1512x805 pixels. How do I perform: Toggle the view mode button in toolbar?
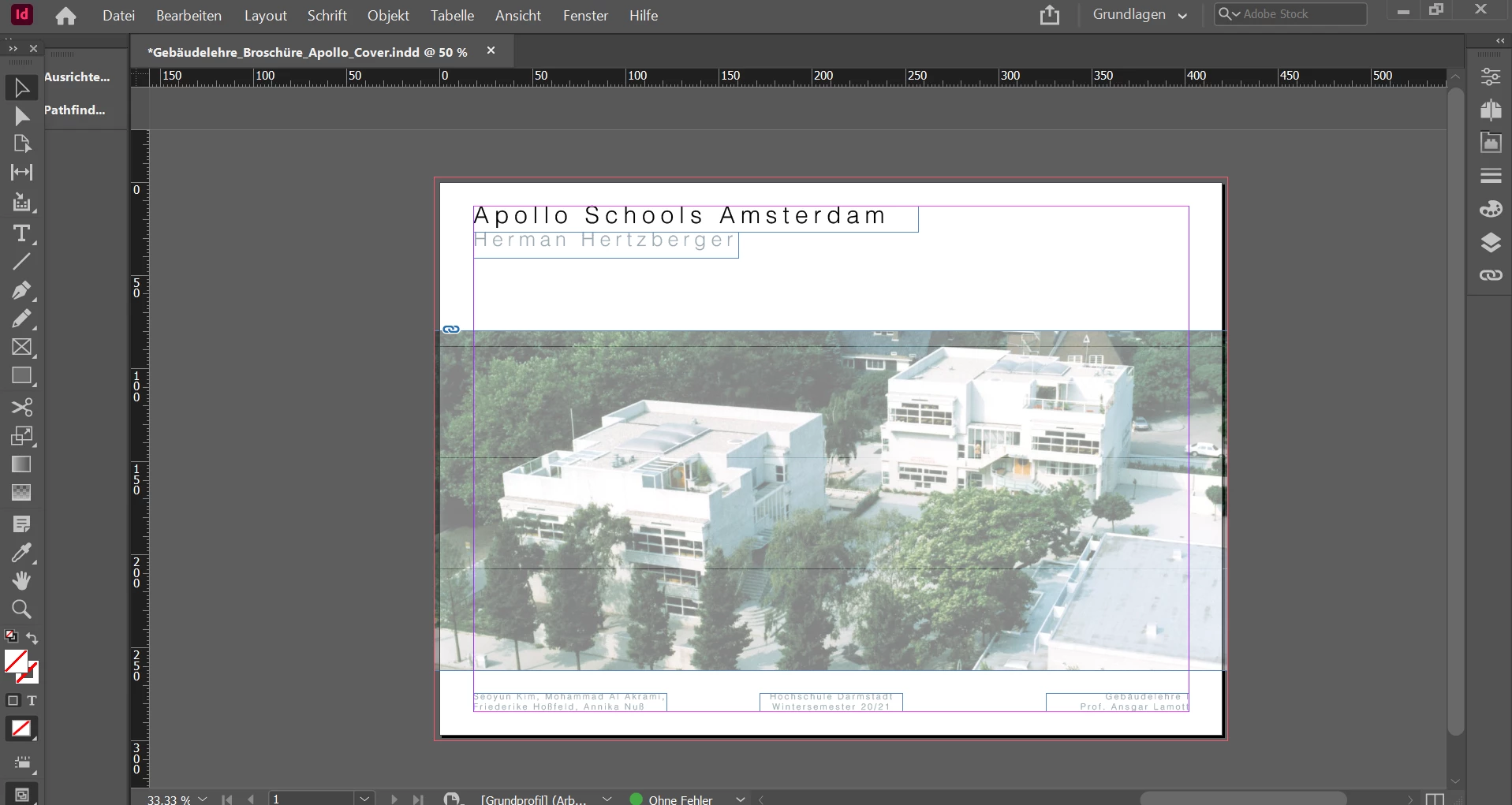point(21,795)
